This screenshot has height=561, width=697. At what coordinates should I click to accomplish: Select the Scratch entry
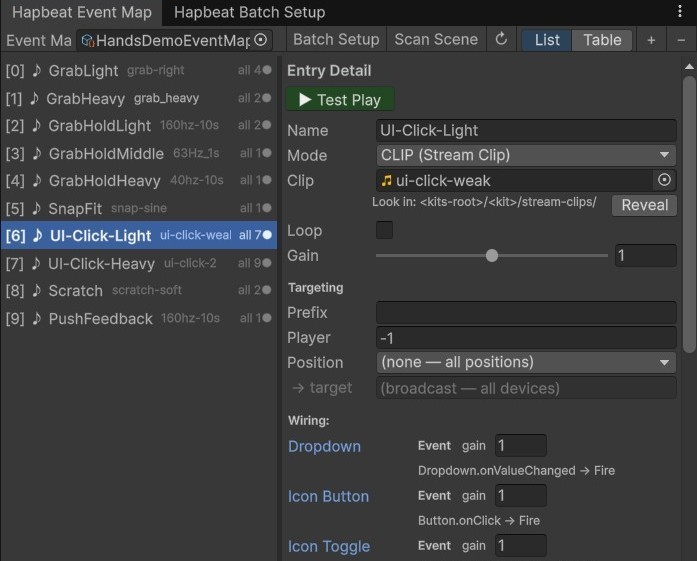click(x=139, y=290)
